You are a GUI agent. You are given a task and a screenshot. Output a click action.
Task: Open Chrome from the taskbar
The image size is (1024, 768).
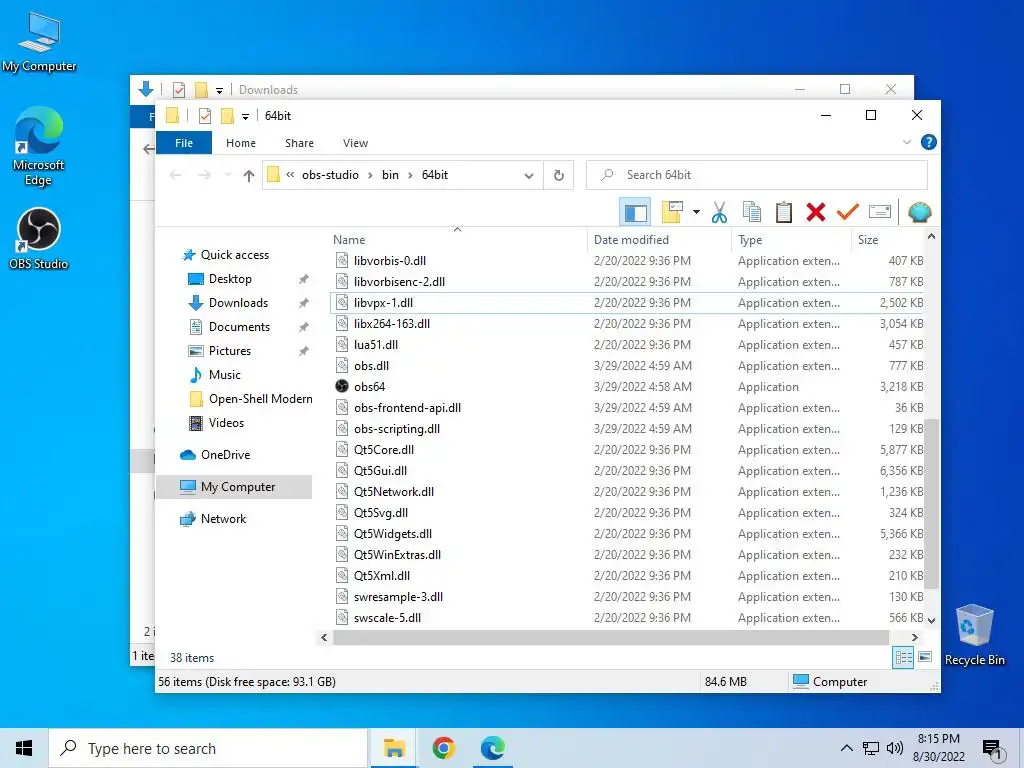point(443,748)
